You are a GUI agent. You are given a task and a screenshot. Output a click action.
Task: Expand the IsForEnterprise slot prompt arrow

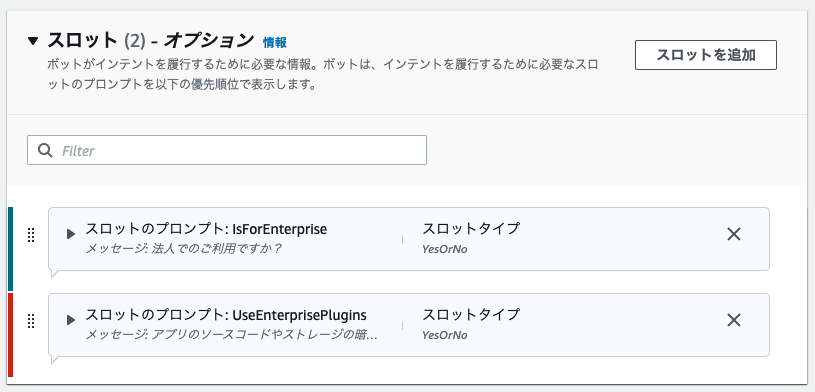71,234
